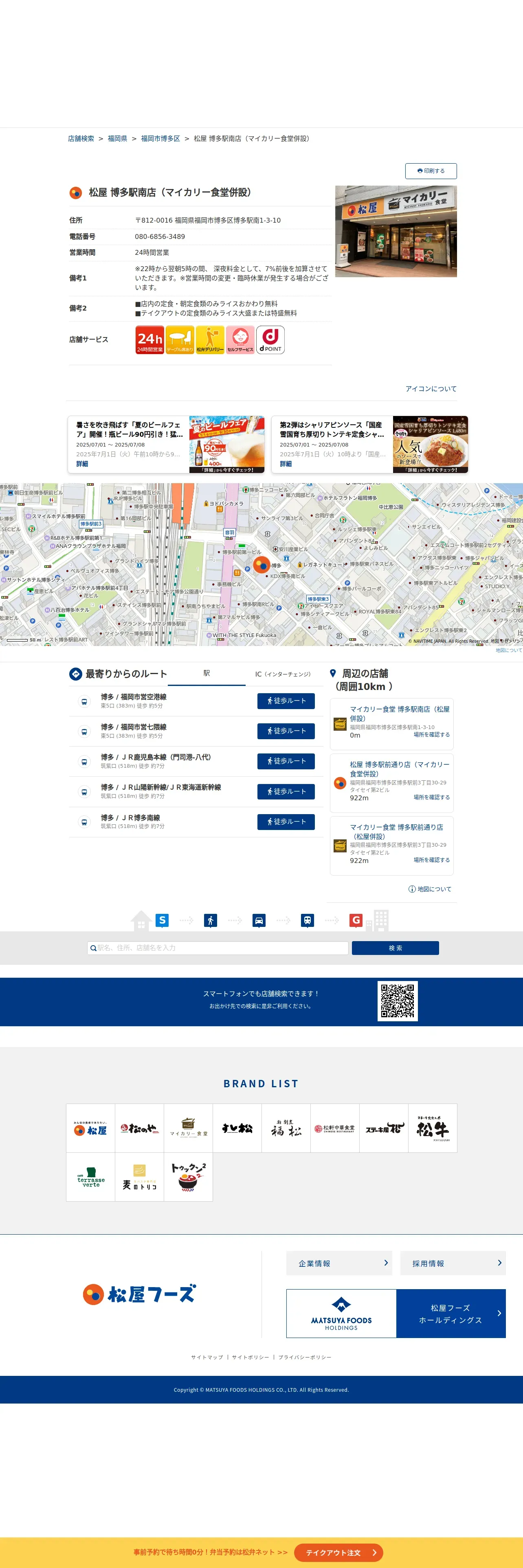
Task: Click the Matsuya store marker on map
Action: tap(261, 565)
